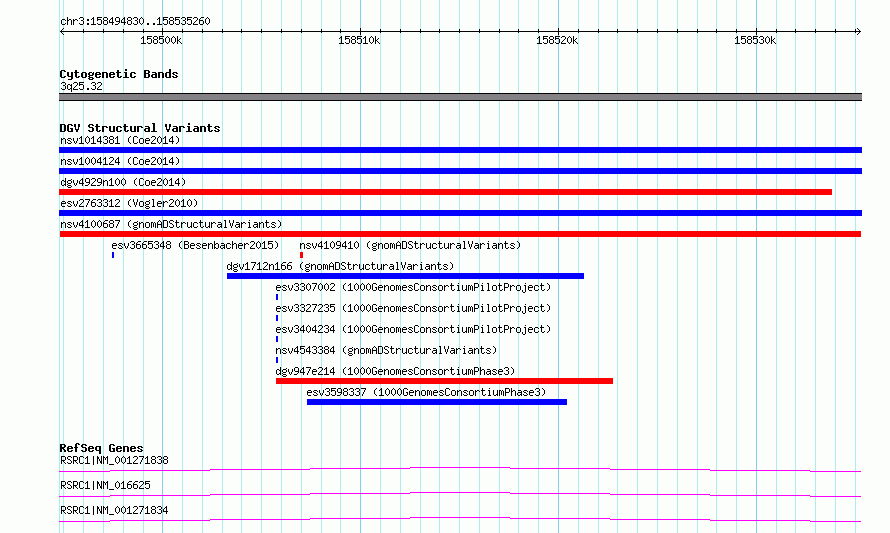Open the RSRC1|NM_016625 gene label

tap(105, 485)
